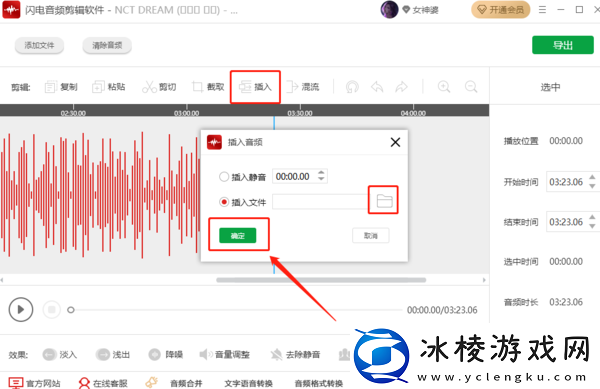Screen dimensions: 600x389
Task: Click the 03:00.00 timeline ruler mark
Action: 186,113
